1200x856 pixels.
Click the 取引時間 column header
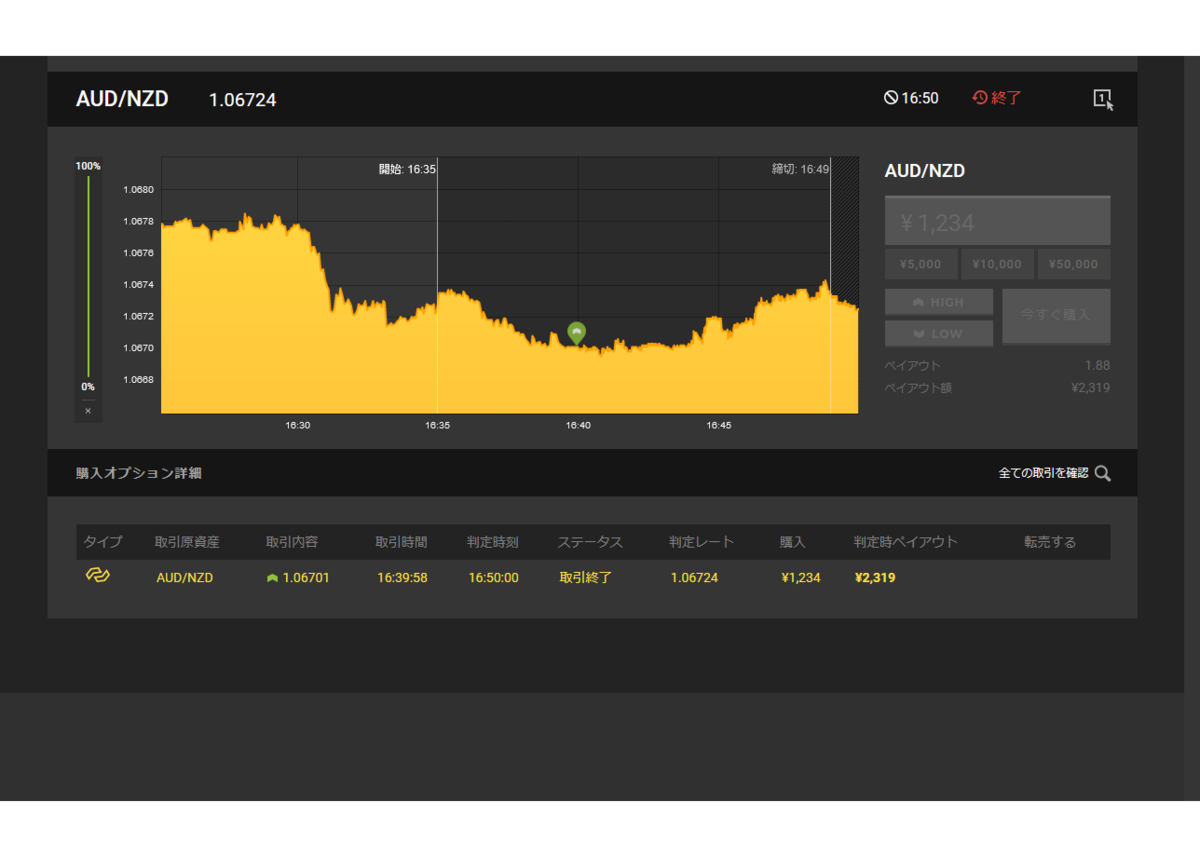[401, 542]
